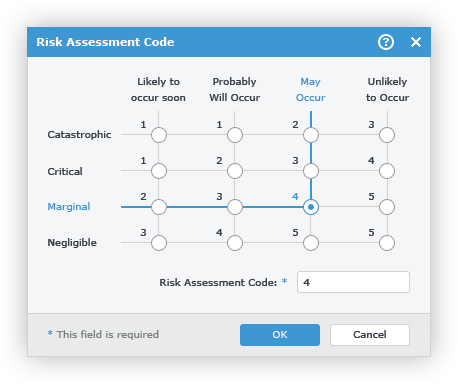Select Catastrophic and Likely to occur soon radio
The width and height of the screenshot is (458, 384).
159,135
